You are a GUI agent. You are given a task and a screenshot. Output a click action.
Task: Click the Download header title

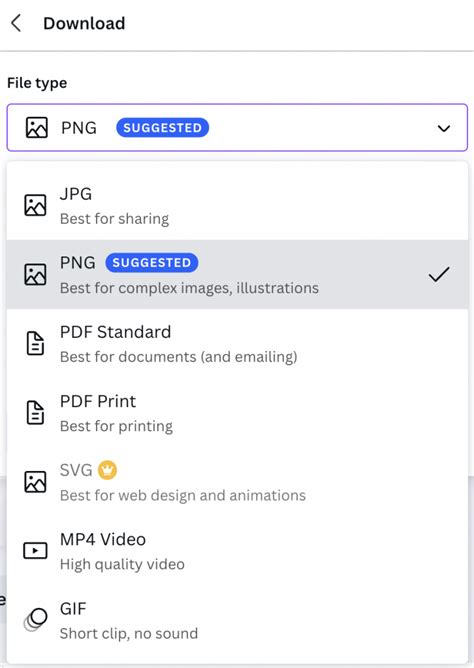[84, 23]
